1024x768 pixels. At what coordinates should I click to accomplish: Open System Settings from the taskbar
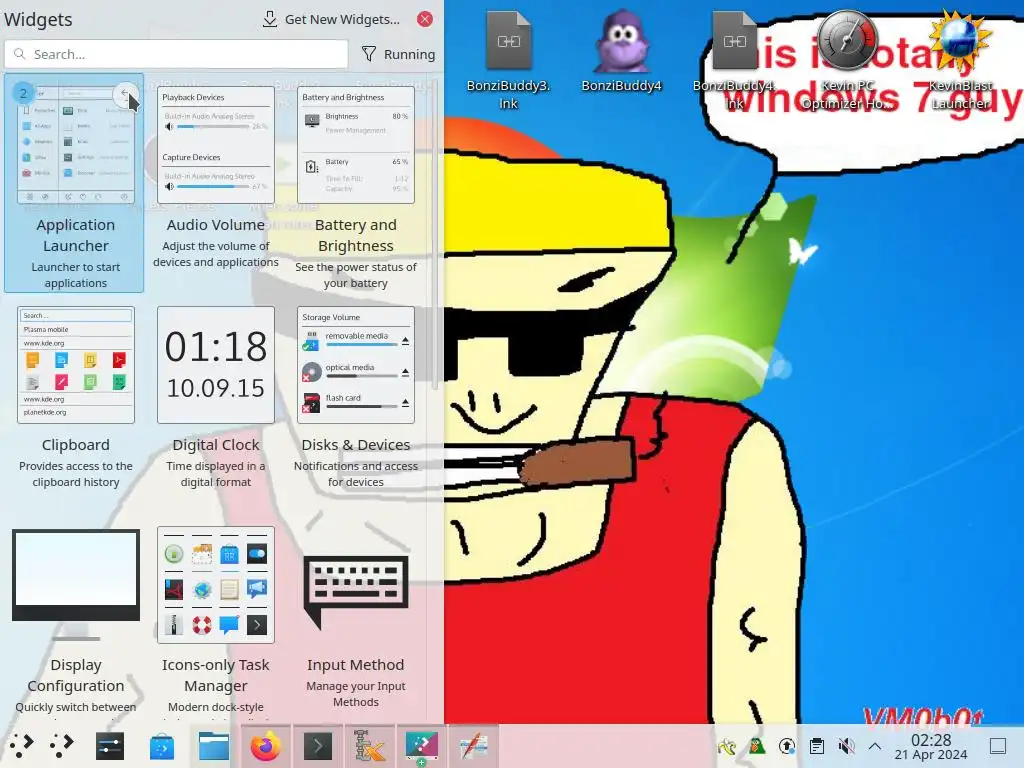point(110,746)
